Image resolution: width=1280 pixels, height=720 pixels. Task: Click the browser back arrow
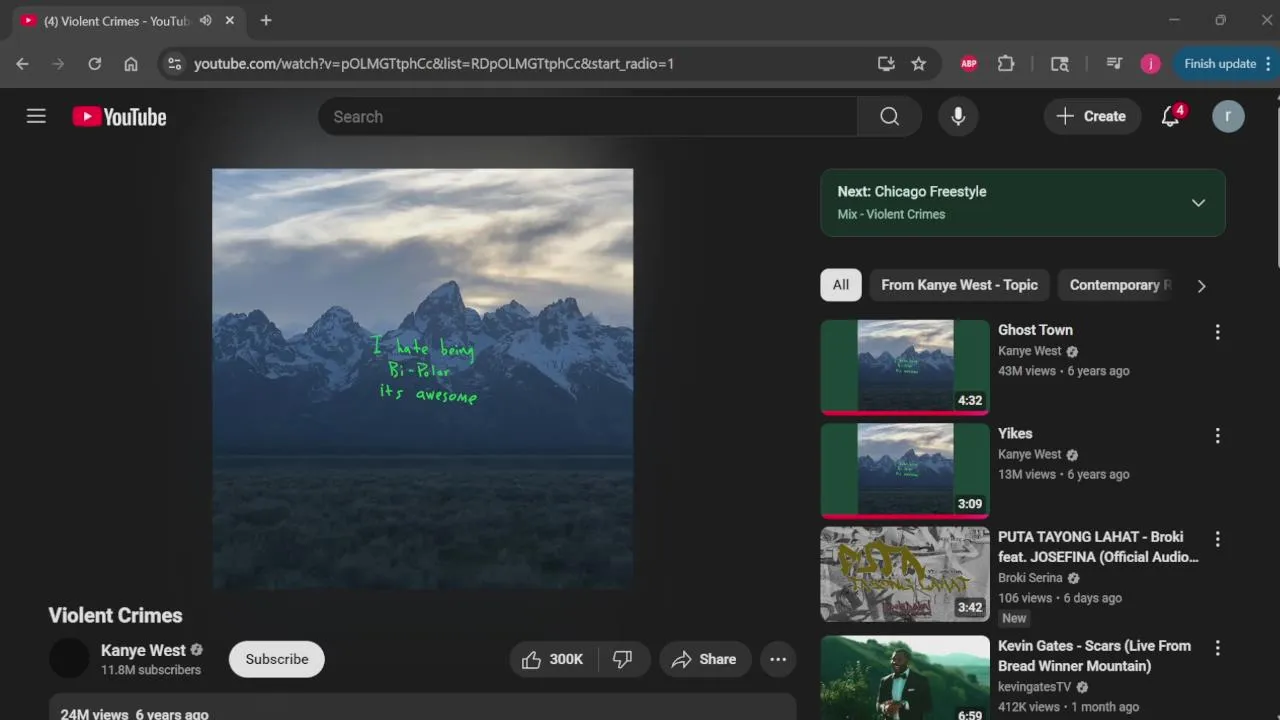[22, 63]
